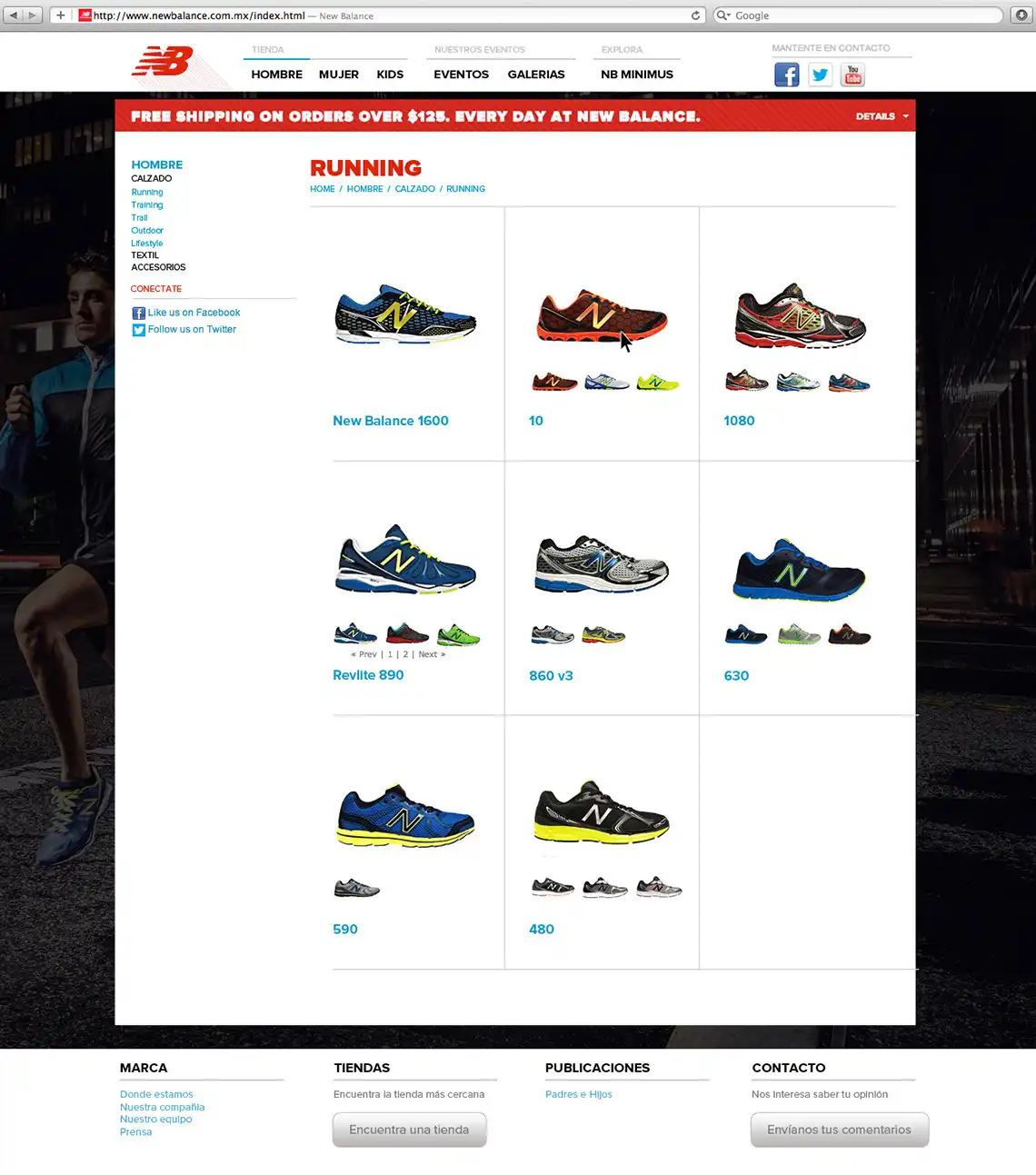The height and width of the screenshot is (1175, 1036).
Task: Click the browser forward arrow button
Action: pos(33,15)
